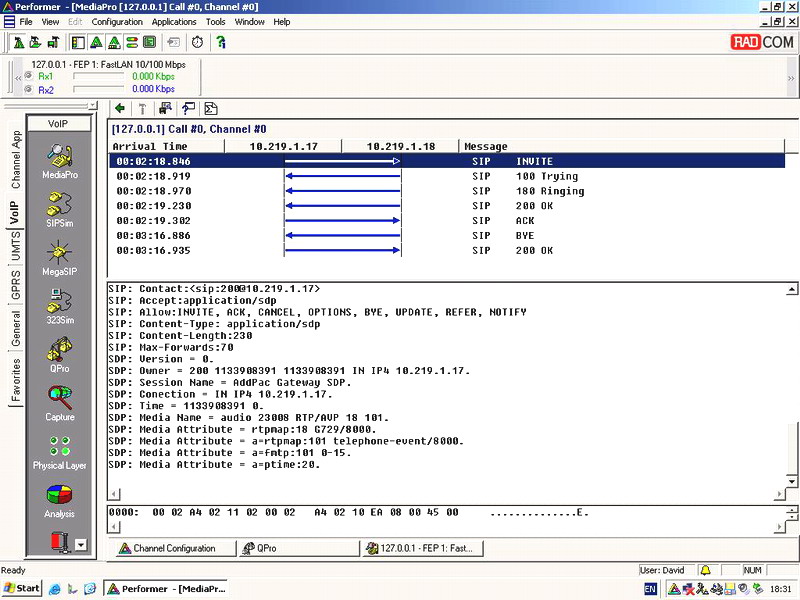Click the decode pane scroll down arrow

[x=791, y=482]
